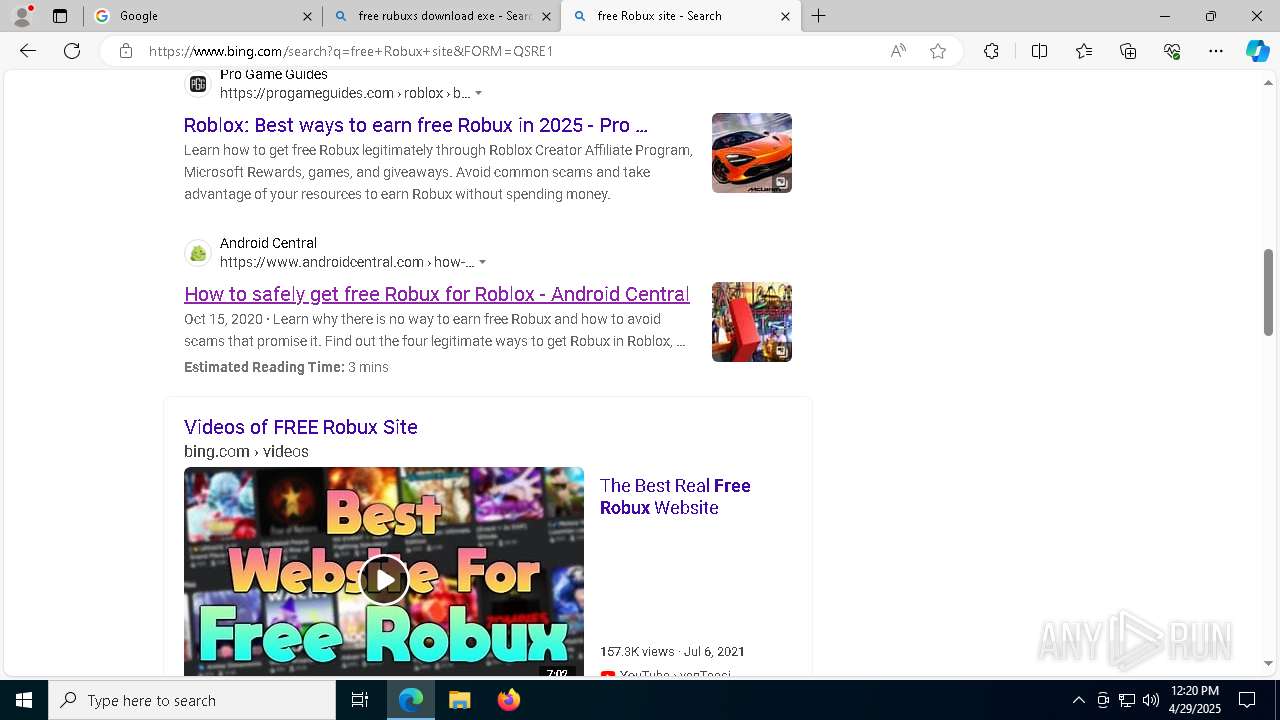Show hidden system tray icons
The image size is (1280, 720).
1078,700
